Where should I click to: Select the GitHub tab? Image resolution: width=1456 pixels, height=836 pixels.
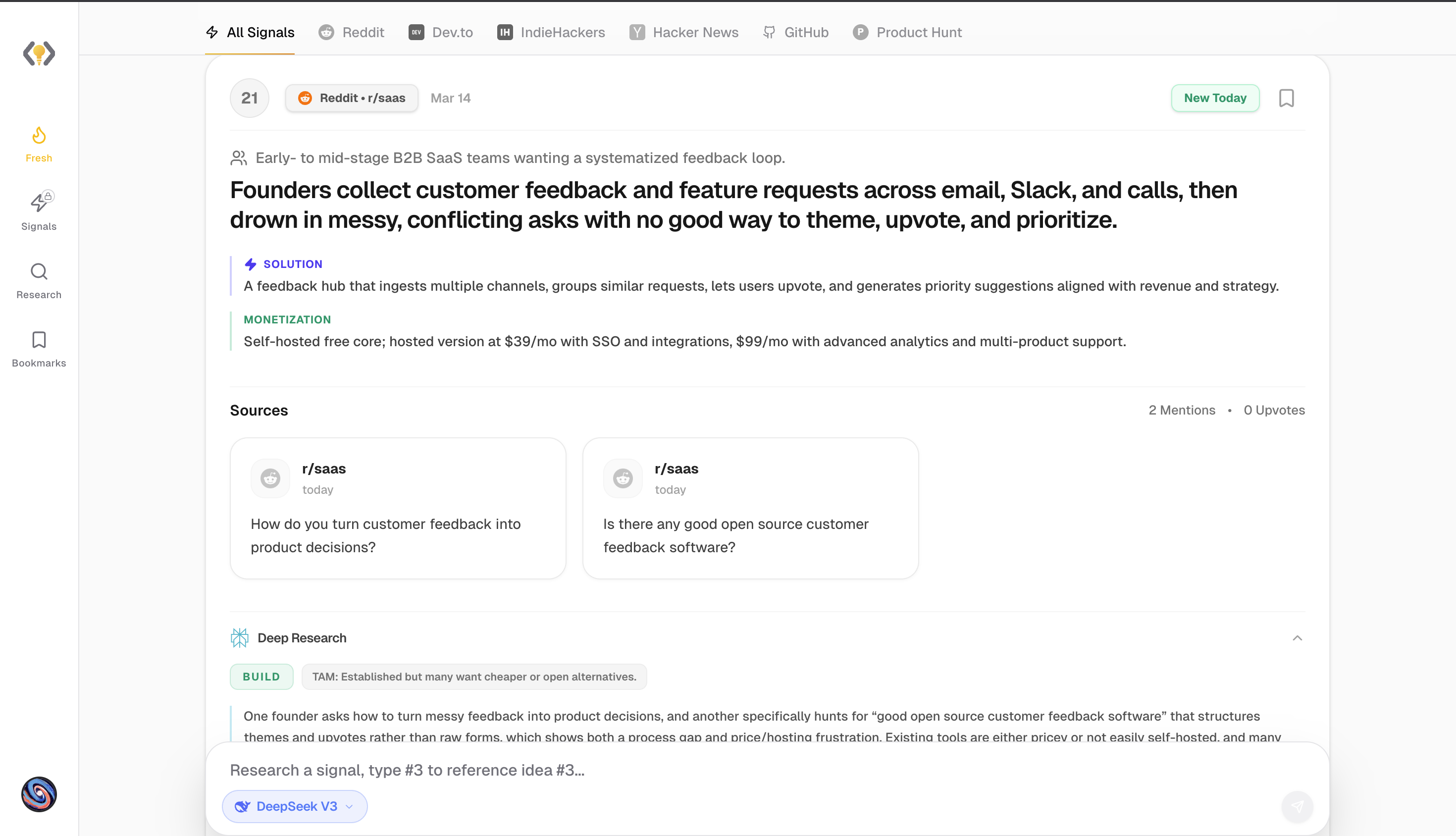(795, 32)
